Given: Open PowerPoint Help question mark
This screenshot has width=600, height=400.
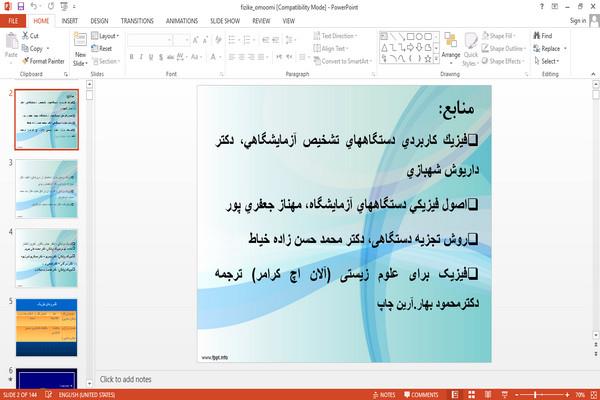Looking at the screenshot, I should [541, 7].
